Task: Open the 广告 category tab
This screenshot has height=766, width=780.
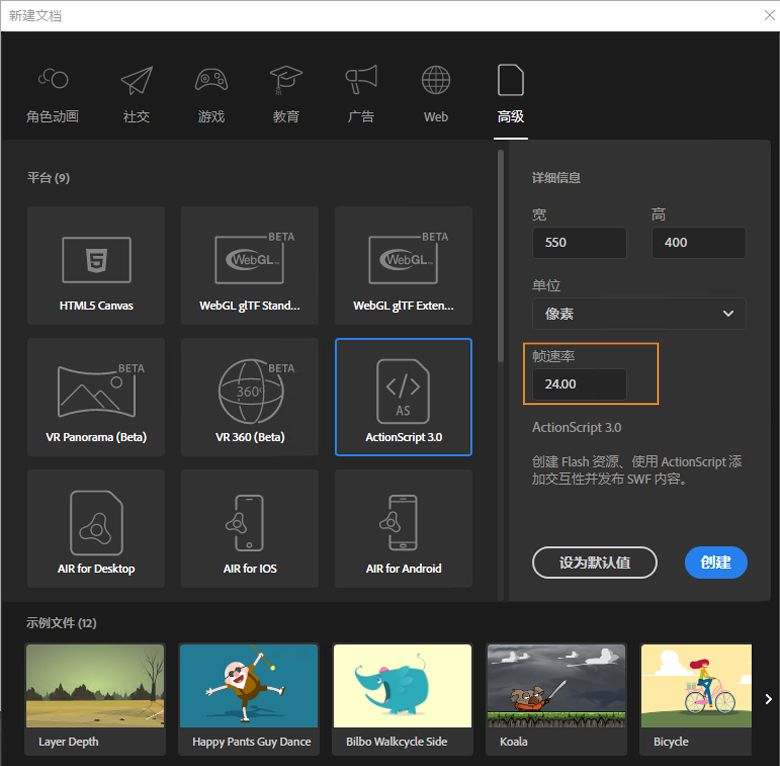Action: [361, 95]
